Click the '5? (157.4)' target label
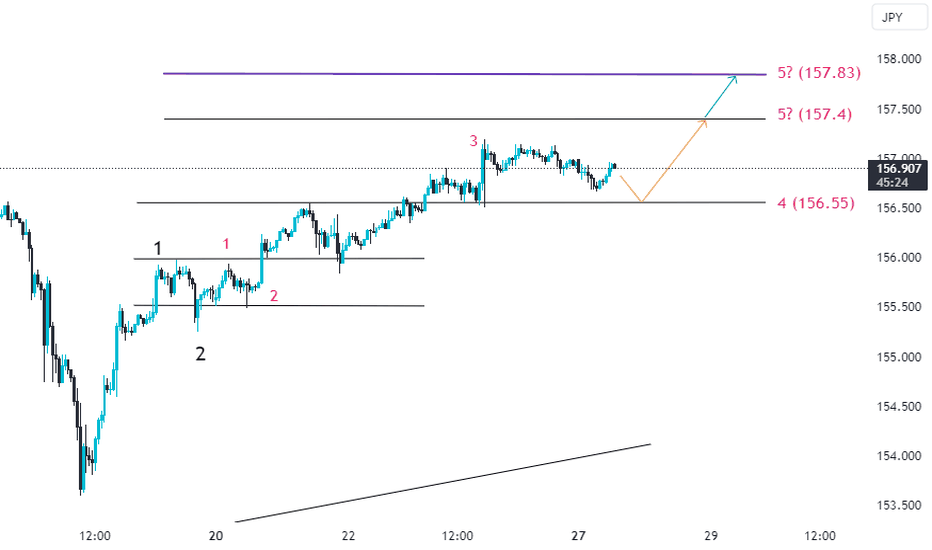Viewport: 932px width, 550px height. click(814, 114)
